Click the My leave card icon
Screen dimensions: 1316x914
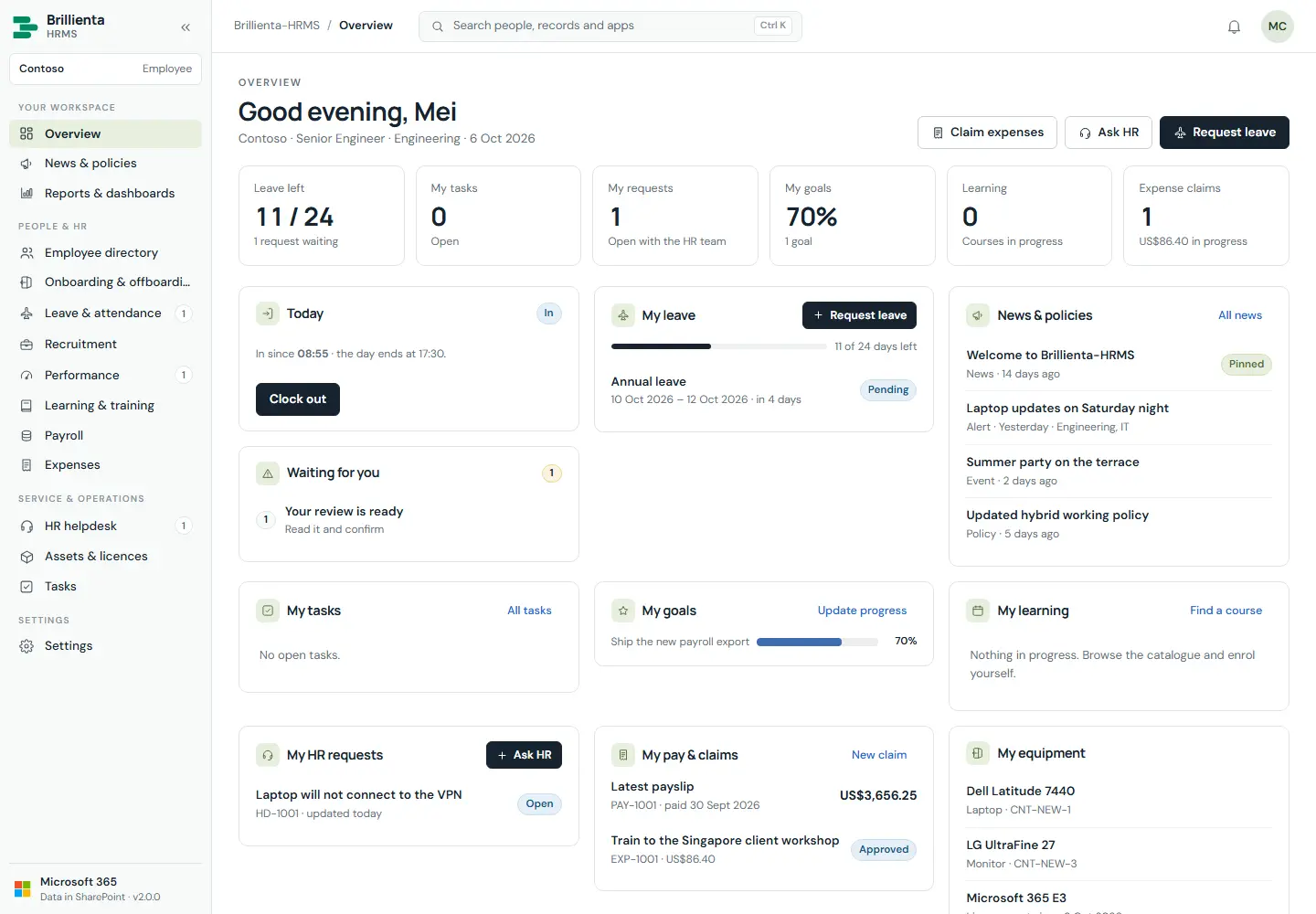coord(623,315)
